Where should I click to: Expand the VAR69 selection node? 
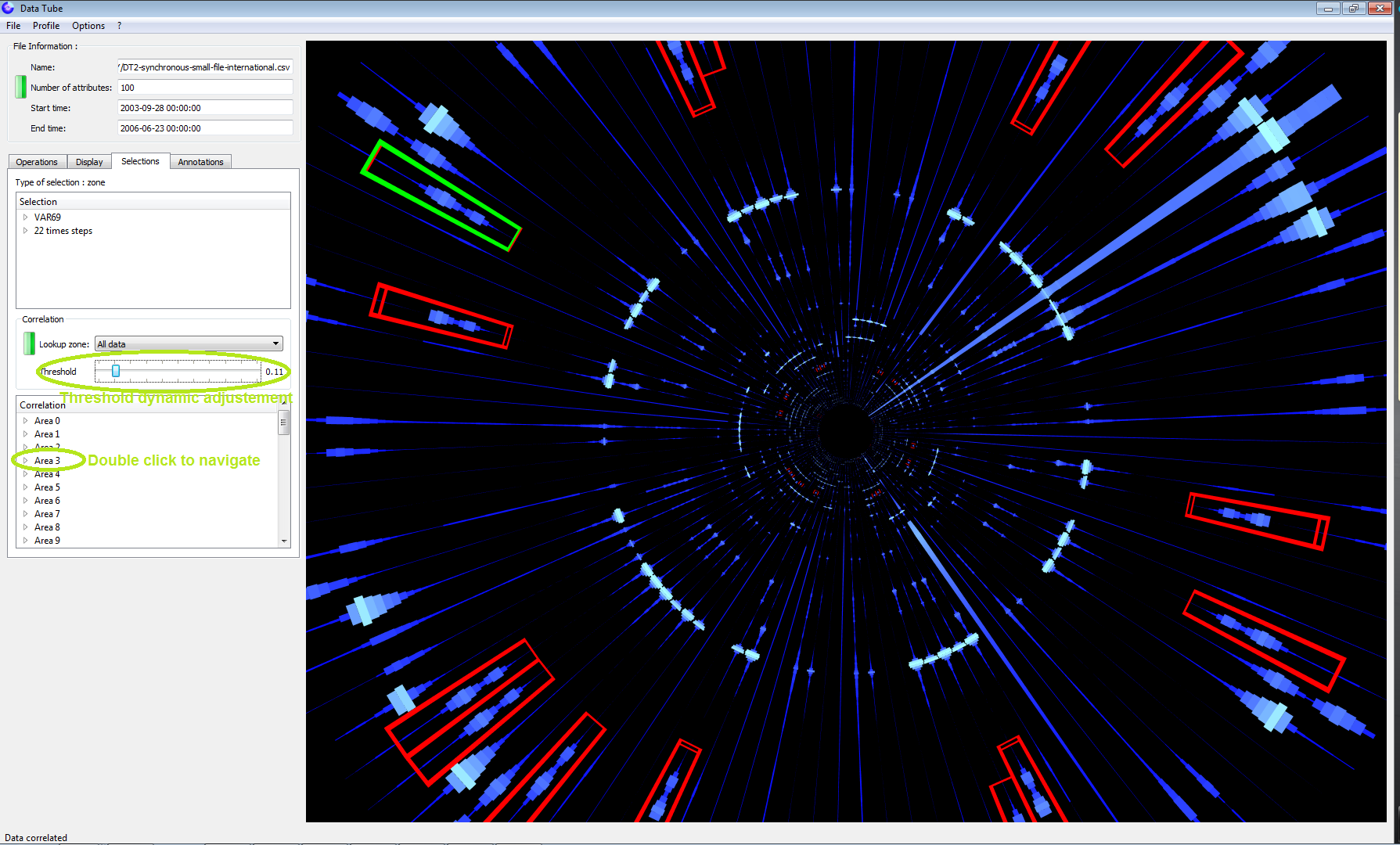pyautogui.click(x=26, y=218)
